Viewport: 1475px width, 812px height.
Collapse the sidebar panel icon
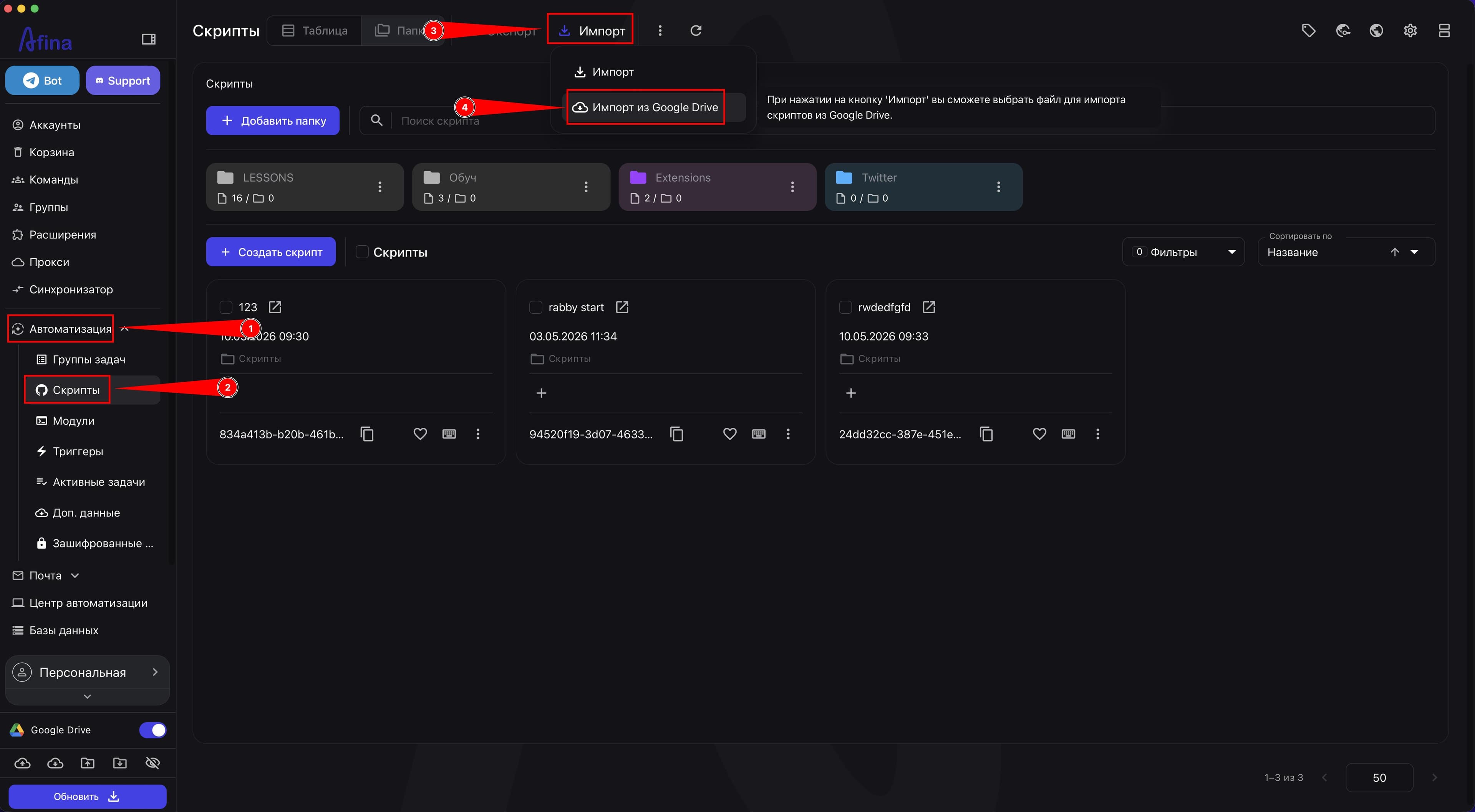pyautogui.click(x=148, y=40)
